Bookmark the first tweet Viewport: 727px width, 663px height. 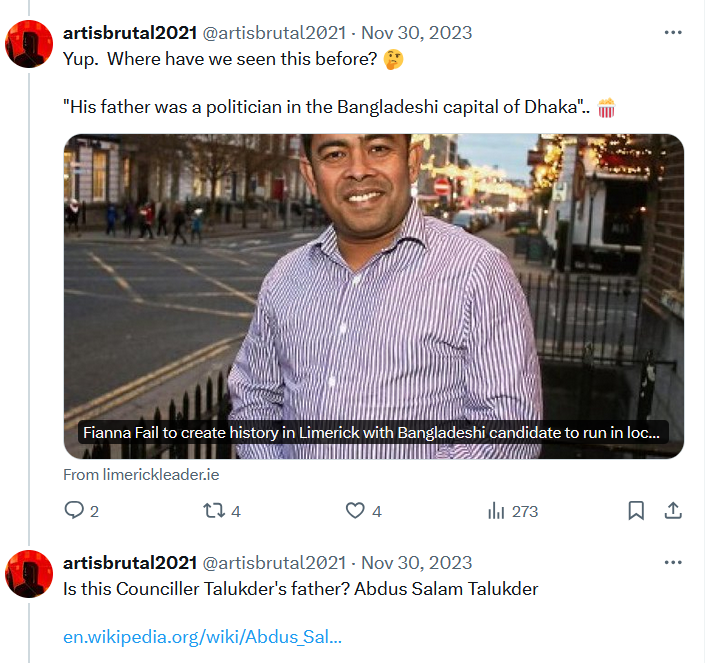tap(636, 510)
